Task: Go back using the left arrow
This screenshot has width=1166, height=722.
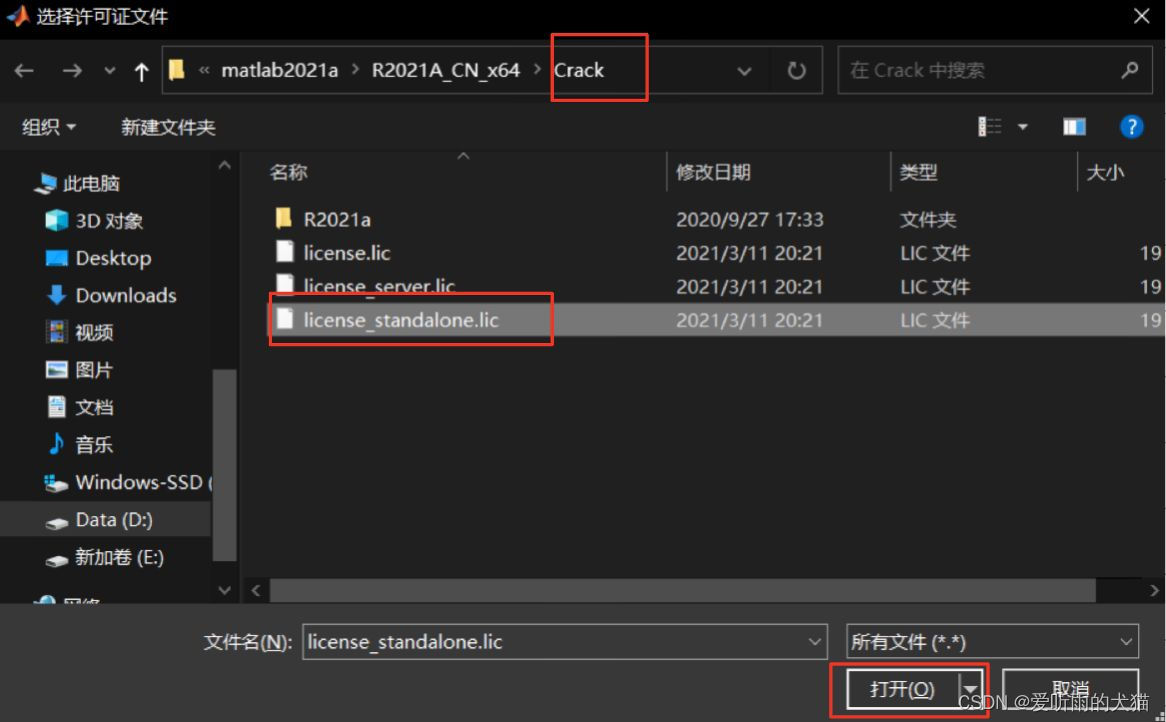Action: point(24,71)
